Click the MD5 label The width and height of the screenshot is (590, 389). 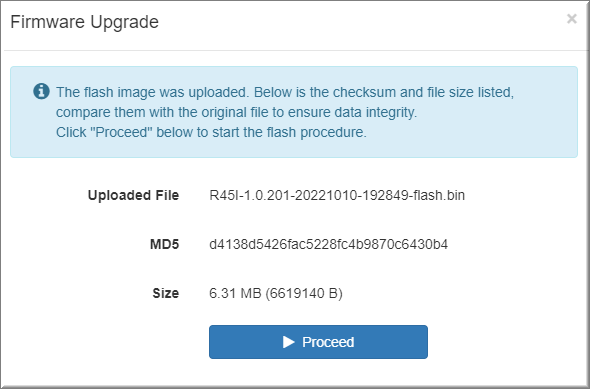coord(164,244)
